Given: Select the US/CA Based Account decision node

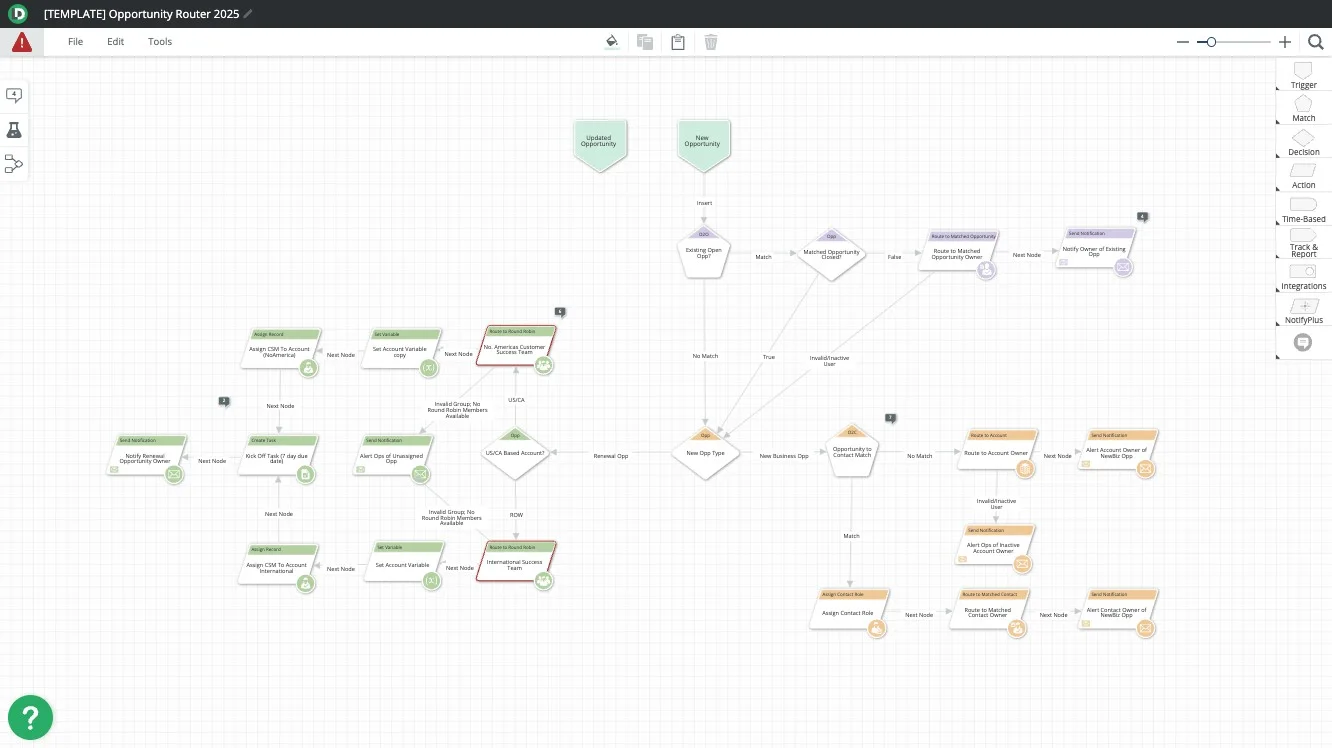Looking at the screenshot, I should point(515,454).
